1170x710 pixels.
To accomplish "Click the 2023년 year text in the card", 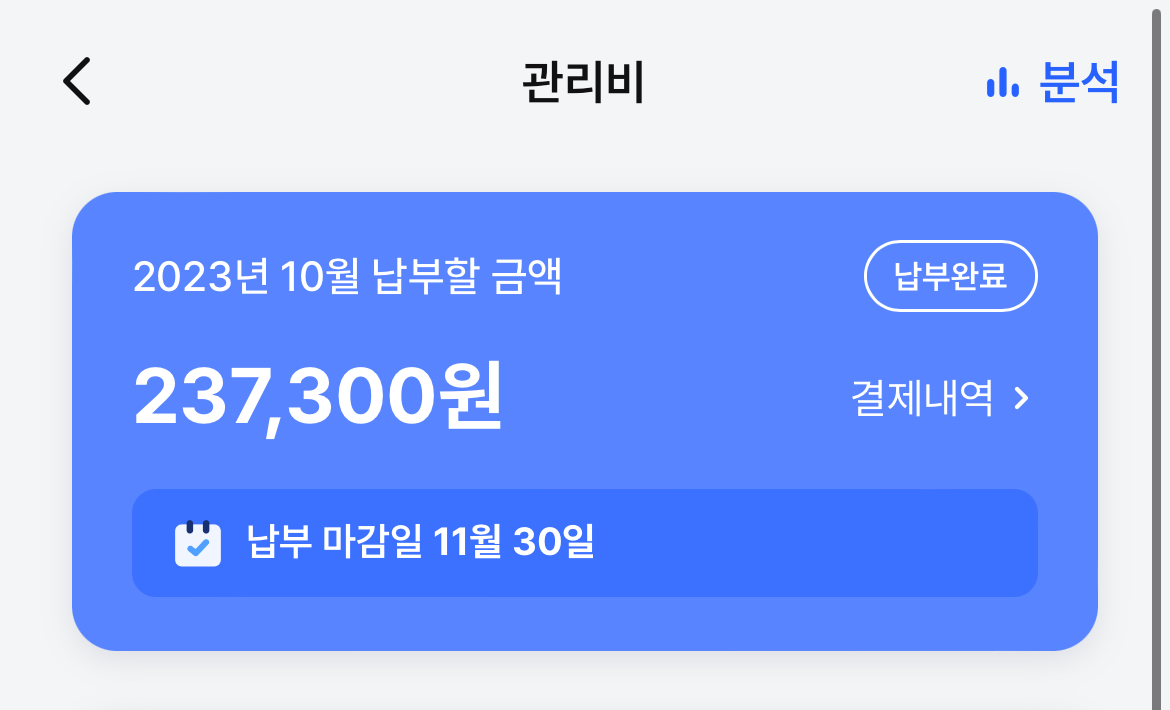I will (201, 277).
